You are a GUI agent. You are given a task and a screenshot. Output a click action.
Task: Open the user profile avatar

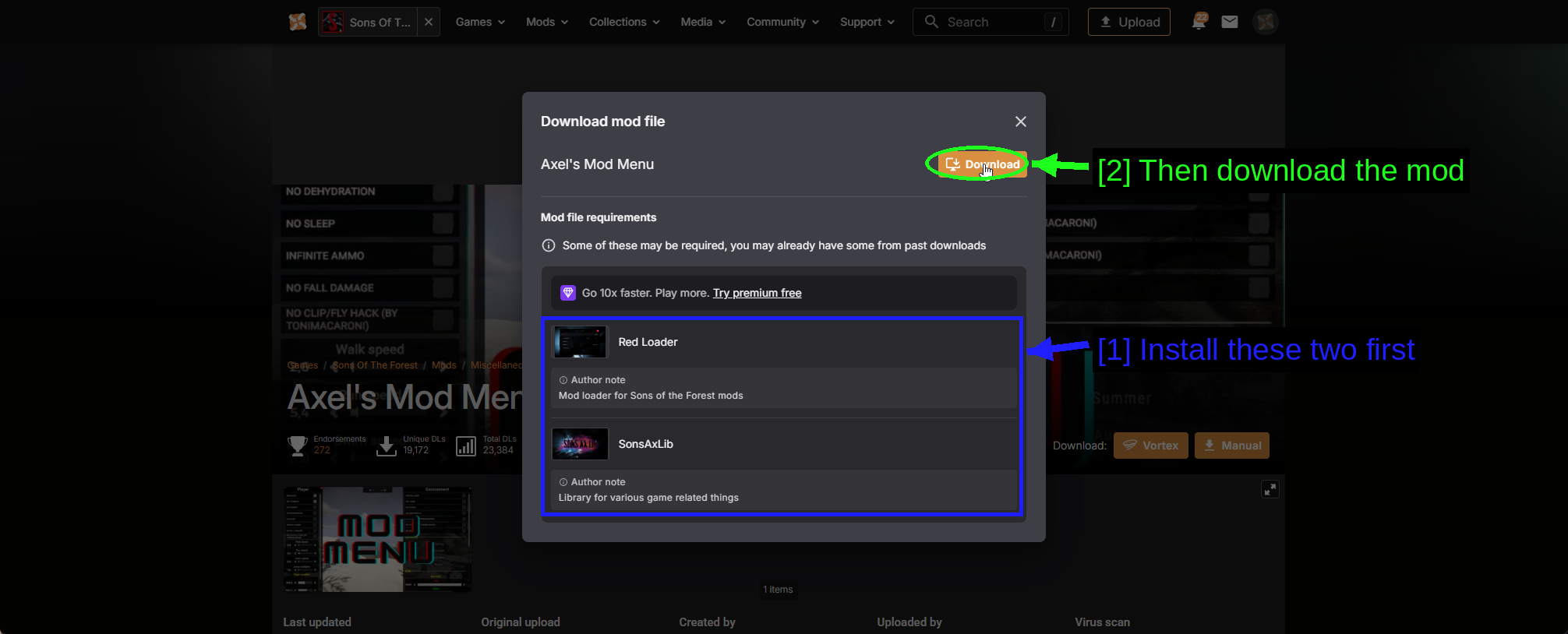pyautogui.click(x=1266, y=22)
